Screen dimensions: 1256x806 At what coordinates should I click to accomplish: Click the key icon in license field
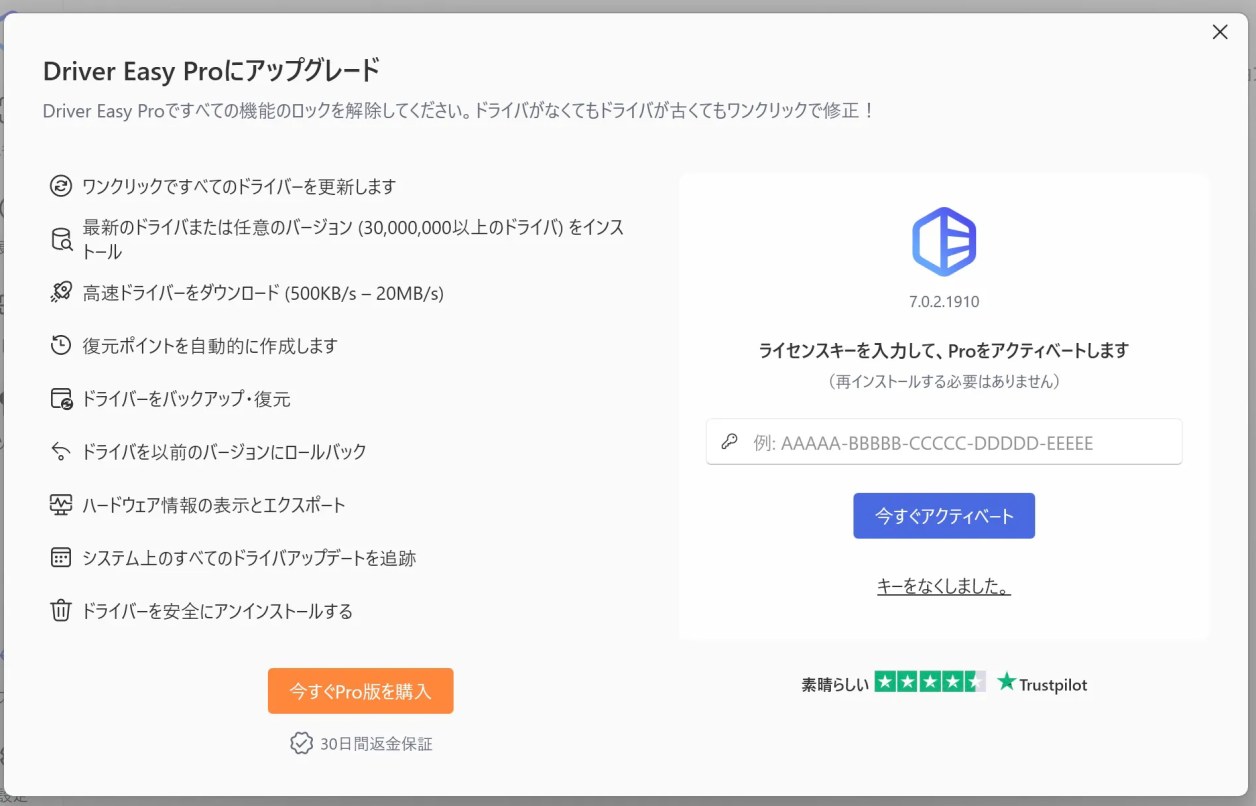(730, 442)
